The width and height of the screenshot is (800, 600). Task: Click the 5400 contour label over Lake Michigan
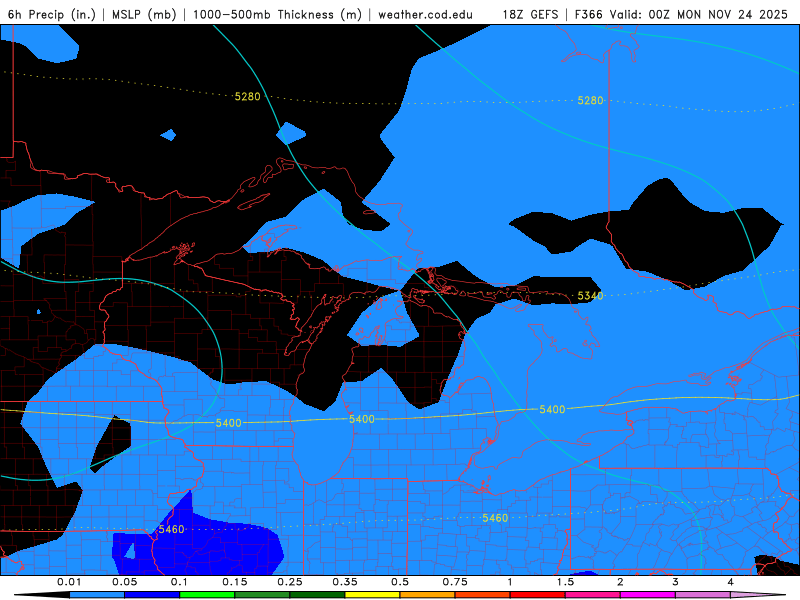[x=362, y=419]
